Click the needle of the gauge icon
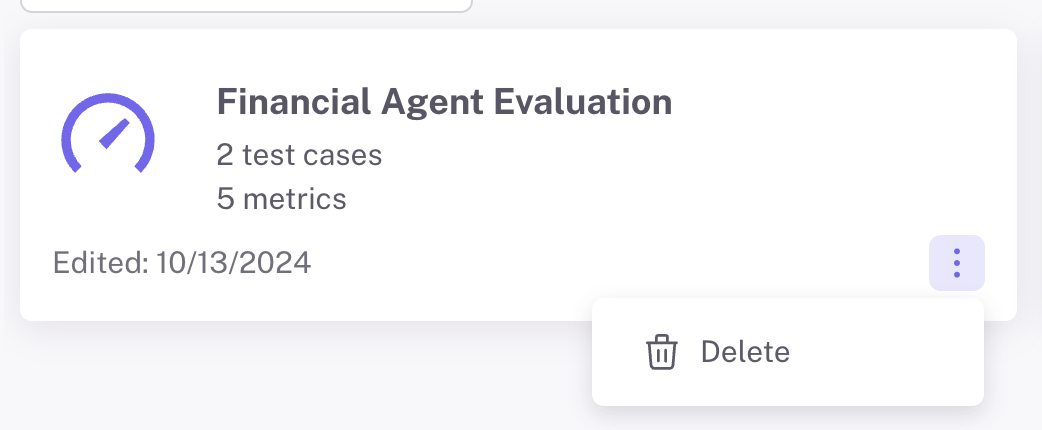The width and height of the screenshot is (1042, 430). click(x=114, y=134)
